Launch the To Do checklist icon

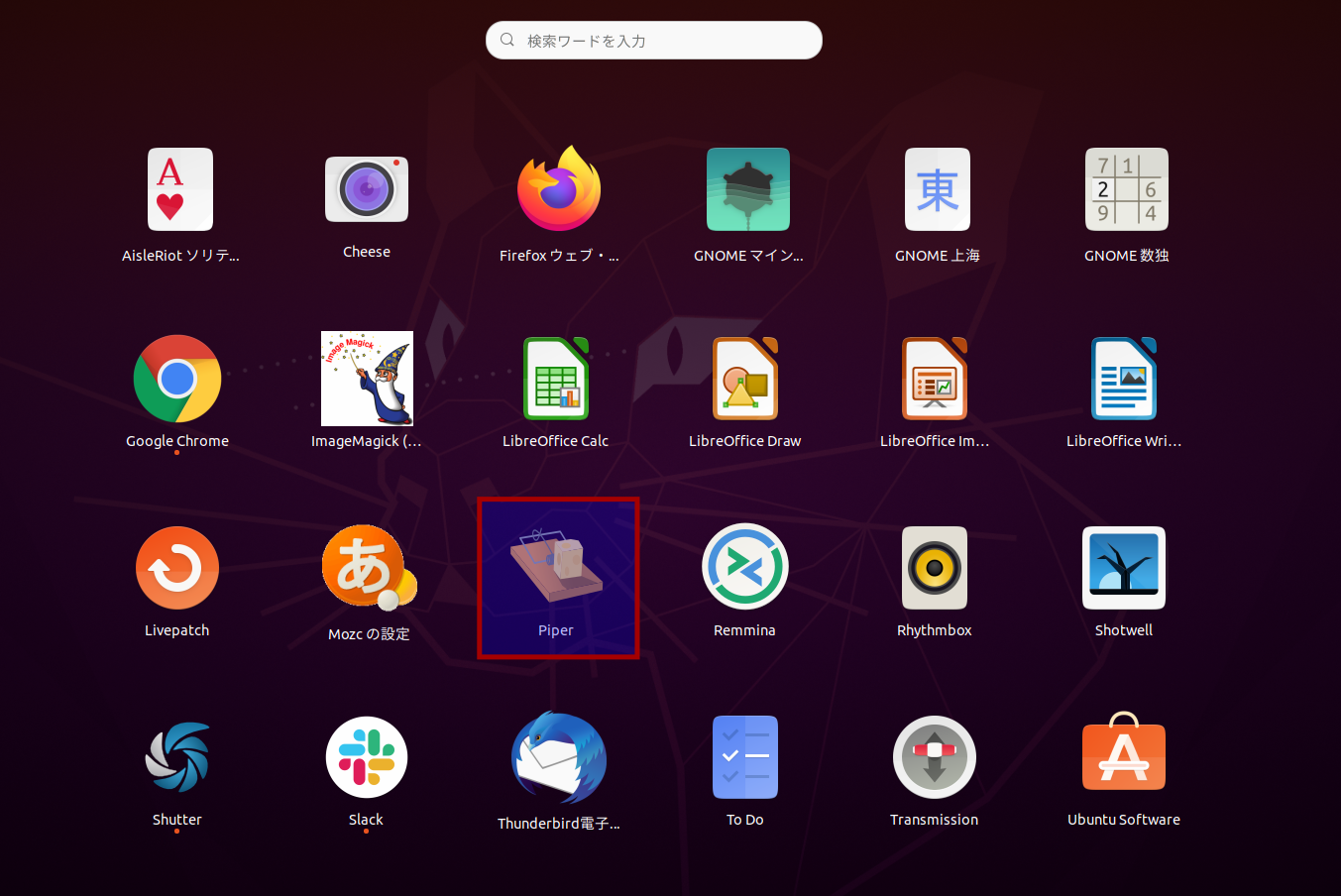click(x=745, y=757)
